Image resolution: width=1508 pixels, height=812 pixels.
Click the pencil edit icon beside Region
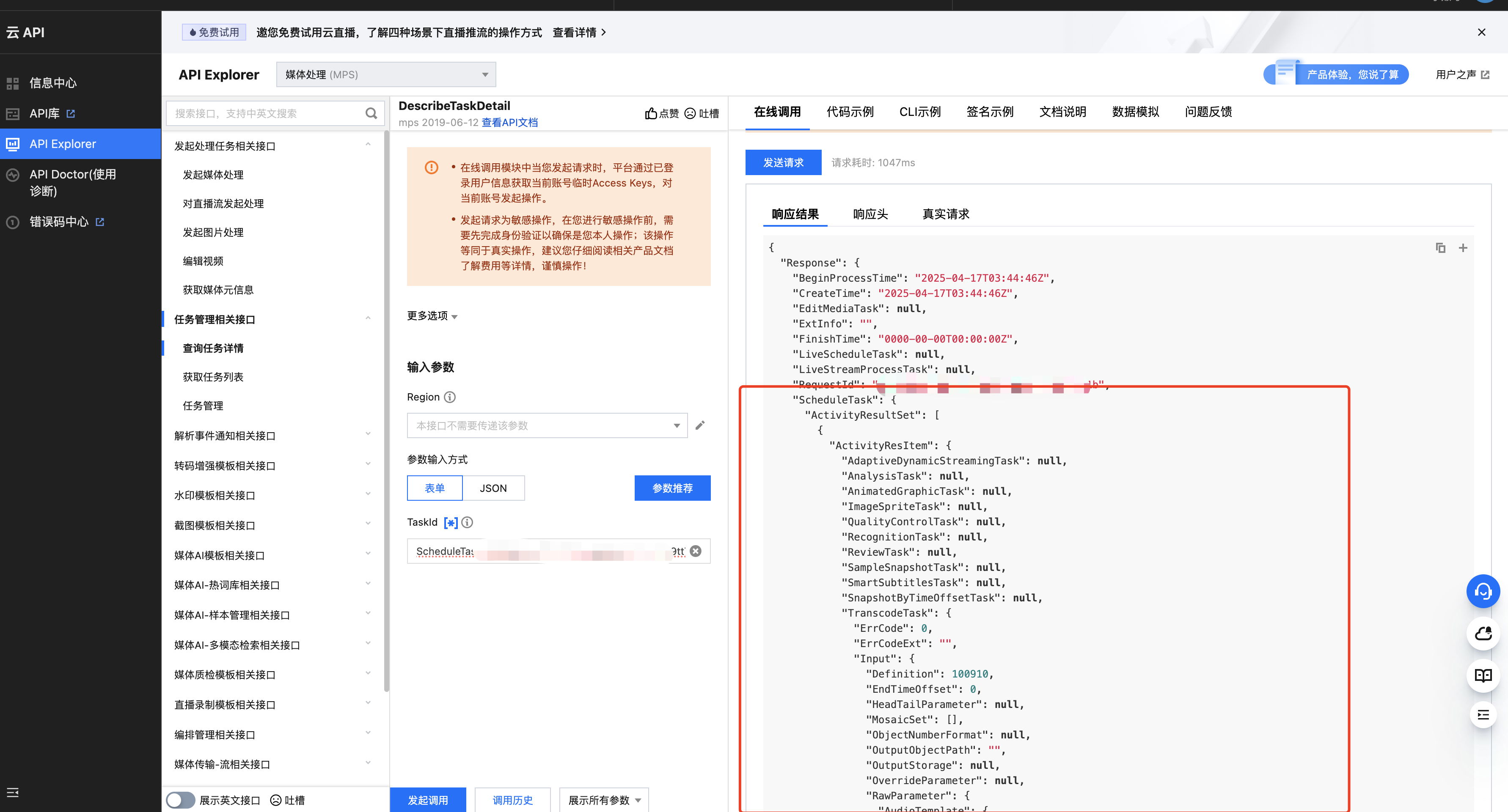[x=700, y=425]
